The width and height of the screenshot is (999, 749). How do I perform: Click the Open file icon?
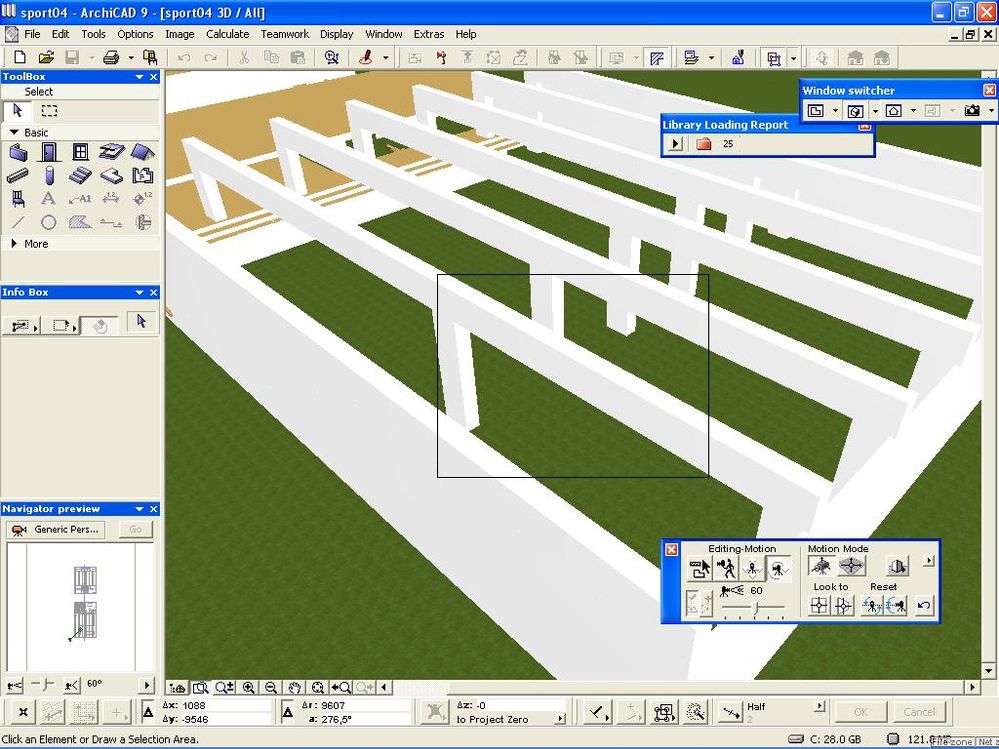point(46,58)
